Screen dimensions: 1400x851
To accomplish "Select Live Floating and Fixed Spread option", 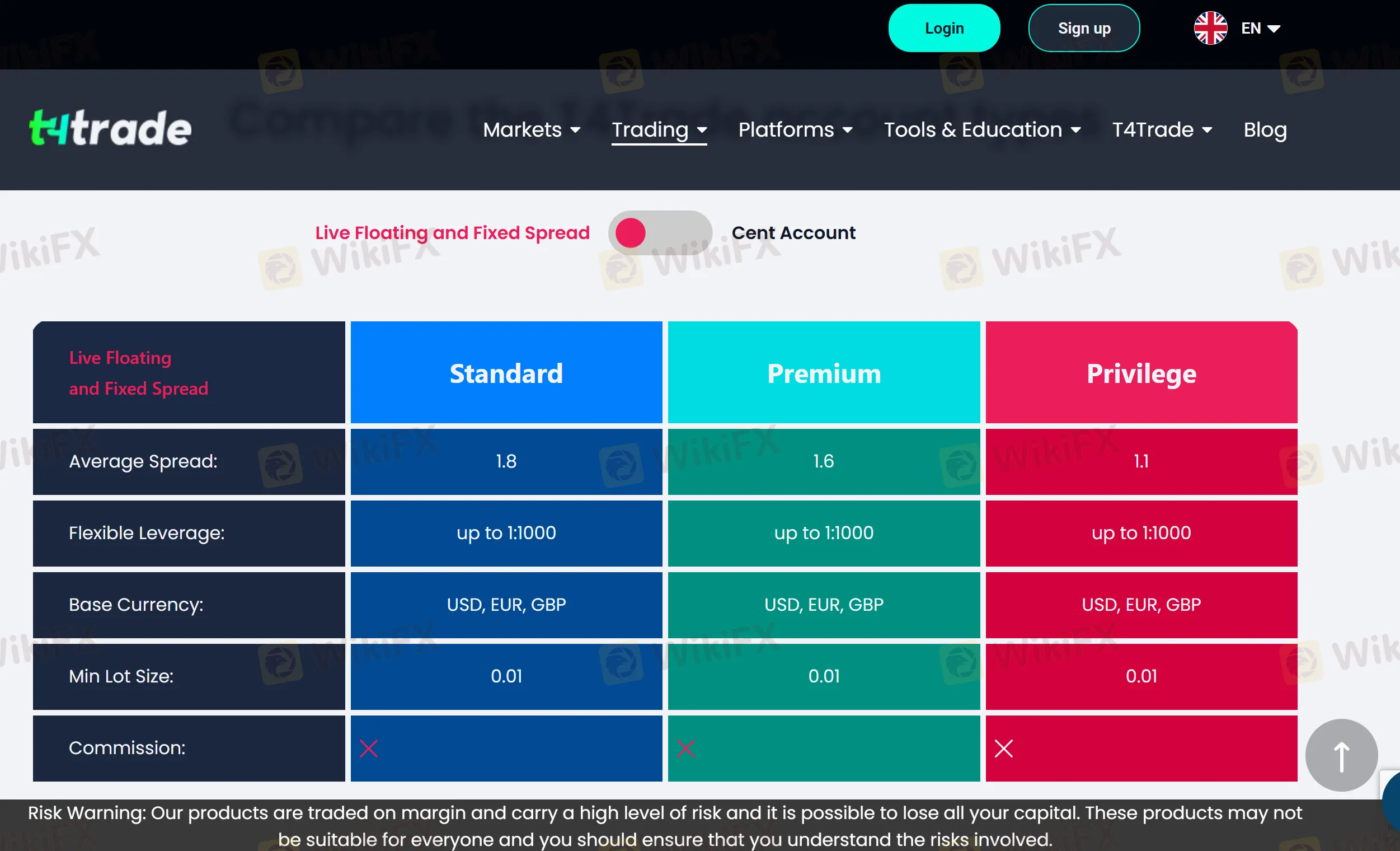I will pyautogui.click(x=452, y=233).
